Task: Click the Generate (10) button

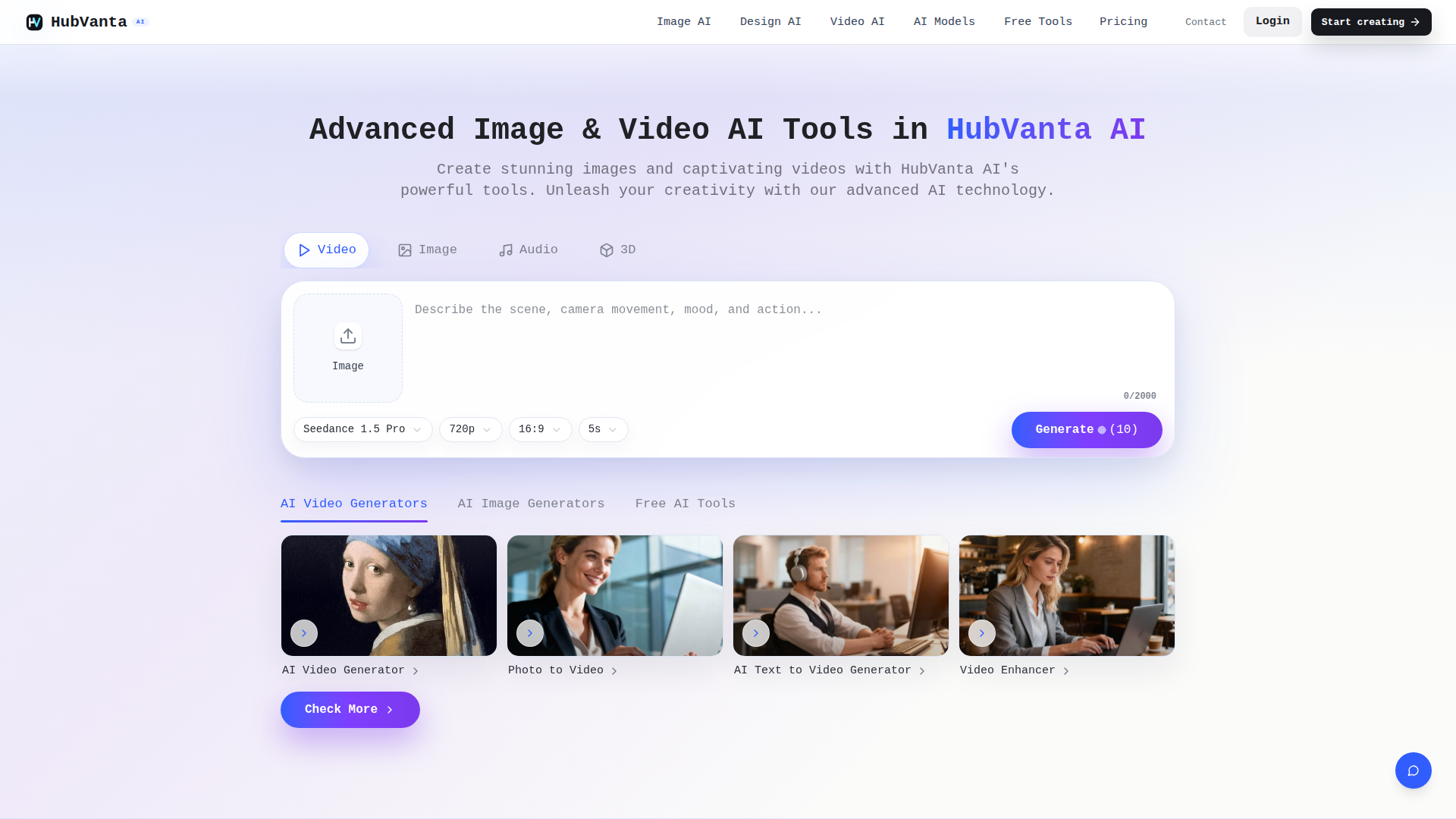Action: point(1087,430)
